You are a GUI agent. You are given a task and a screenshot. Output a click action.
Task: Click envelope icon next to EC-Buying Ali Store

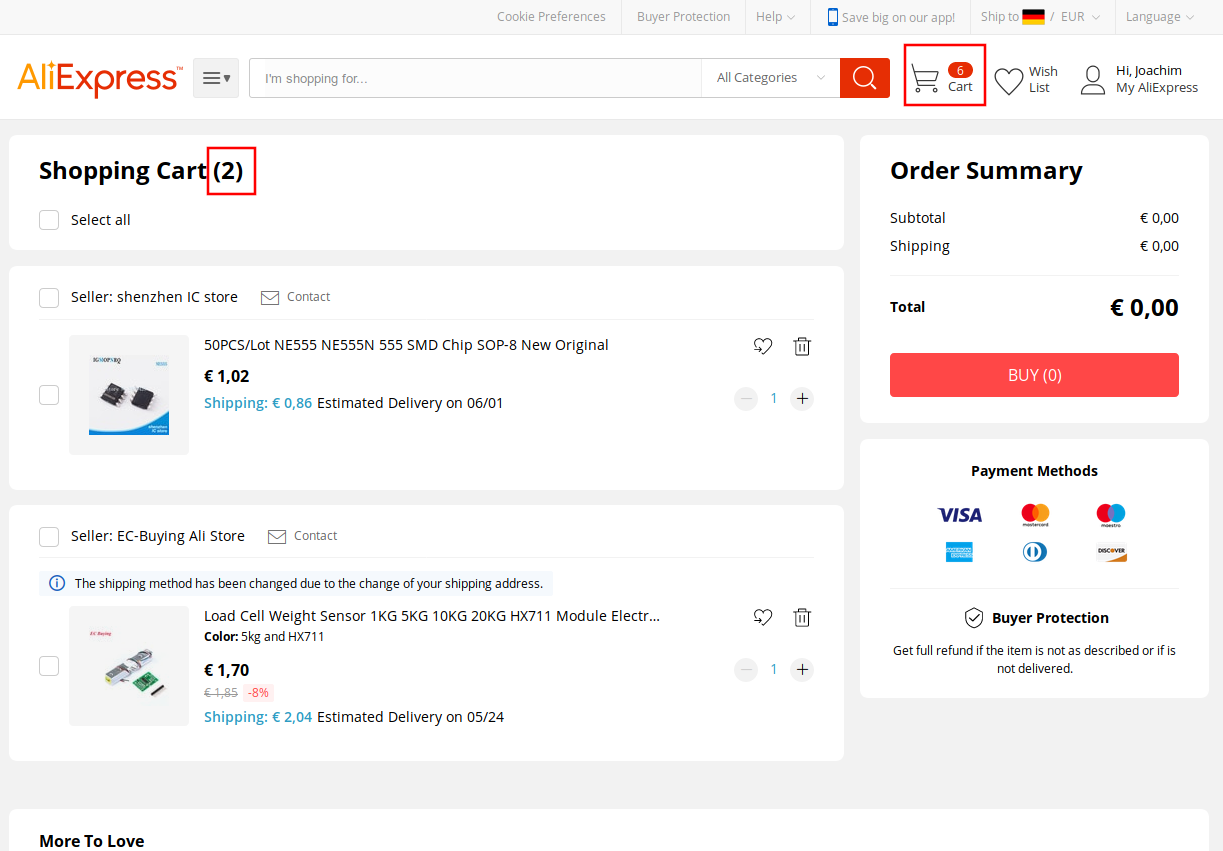pyautogui.click(x=277, y=537)
